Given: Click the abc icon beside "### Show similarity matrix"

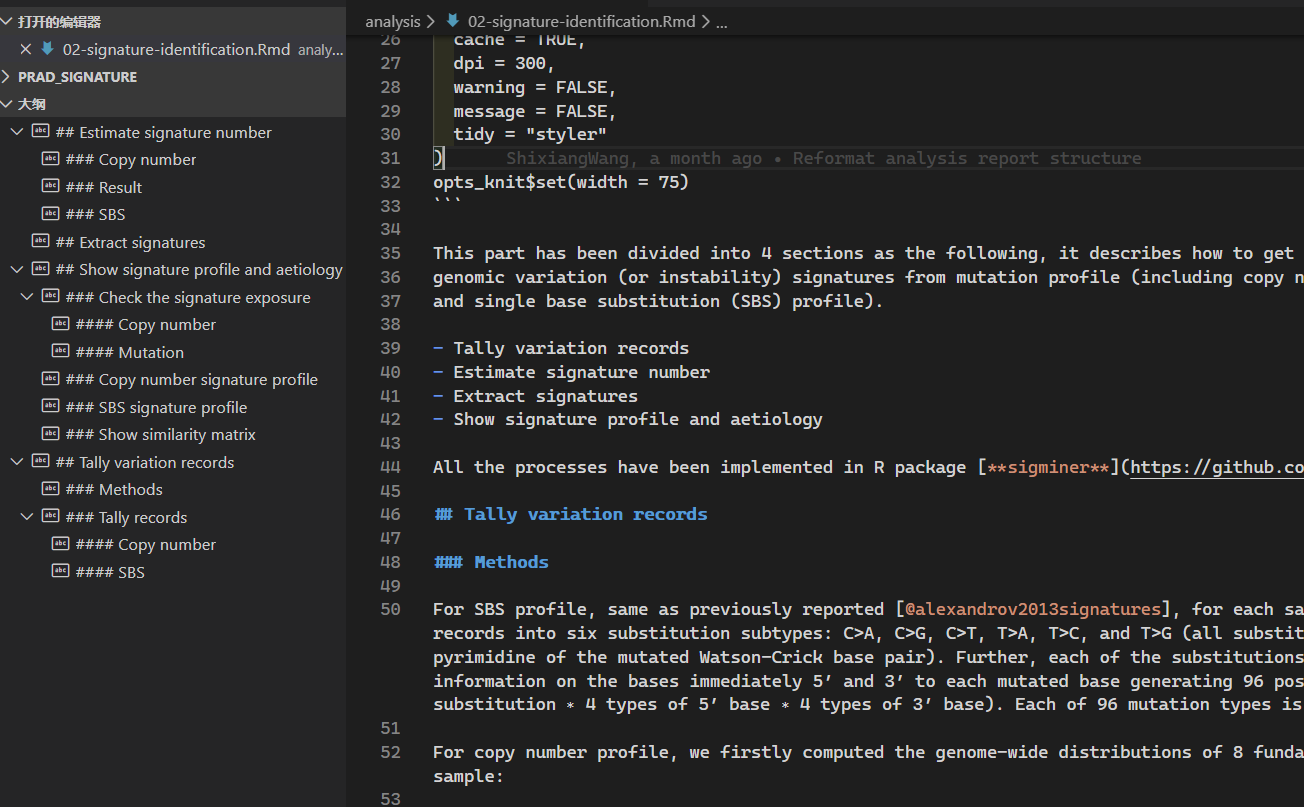Looking at the screenshot, I should coord(51,434).
